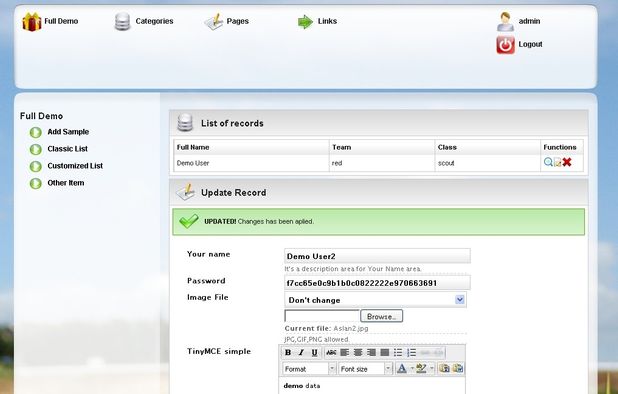Toggle underline in the TinyMCE toolbar

[x=315, y=353]
